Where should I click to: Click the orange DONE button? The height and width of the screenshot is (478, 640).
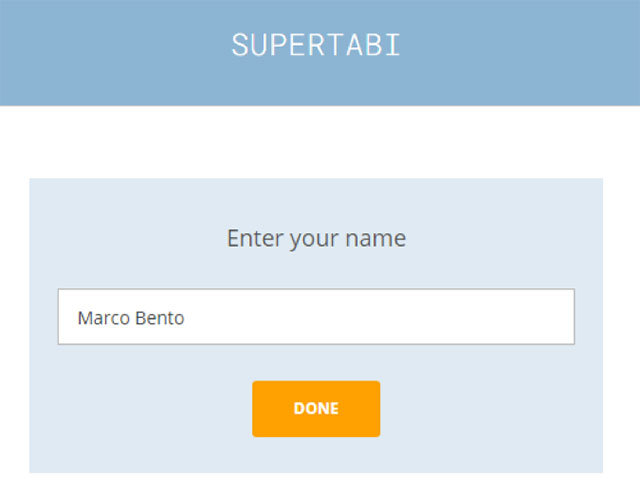click(316, 408)
